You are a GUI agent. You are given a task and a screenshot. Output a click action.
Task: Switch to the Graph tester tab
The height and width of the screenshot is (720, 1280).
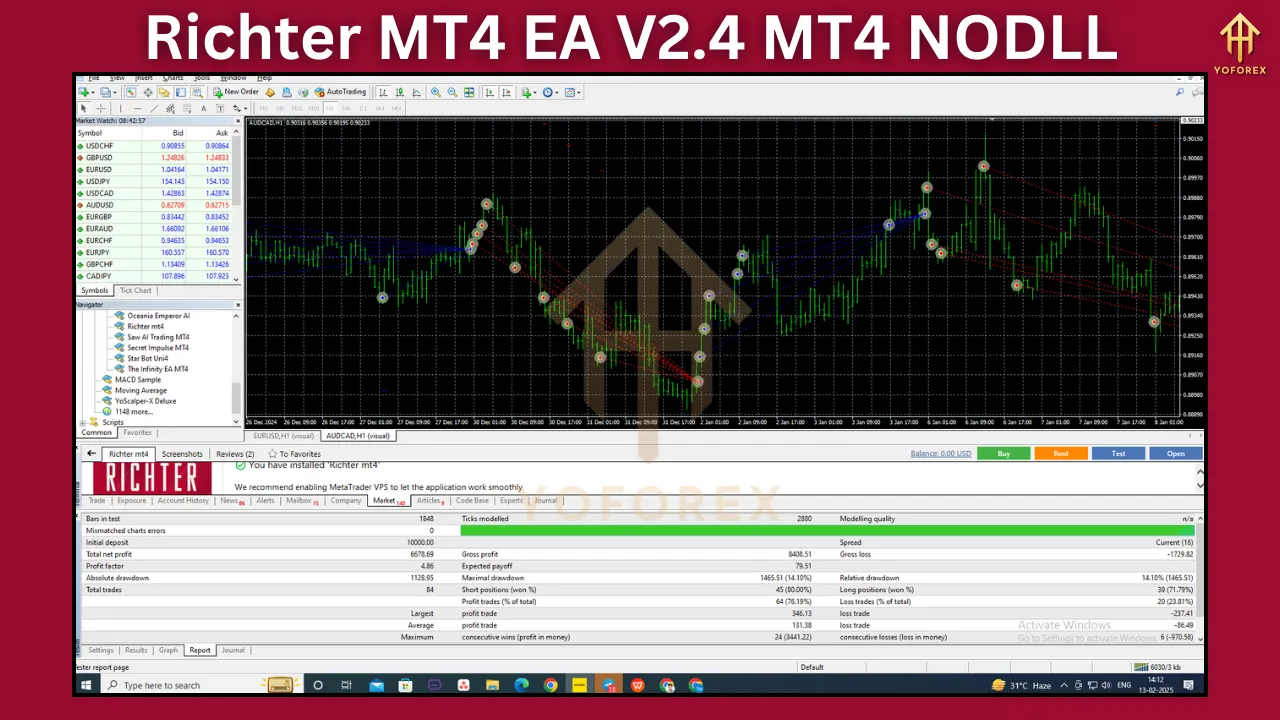[x=168, y=650]
